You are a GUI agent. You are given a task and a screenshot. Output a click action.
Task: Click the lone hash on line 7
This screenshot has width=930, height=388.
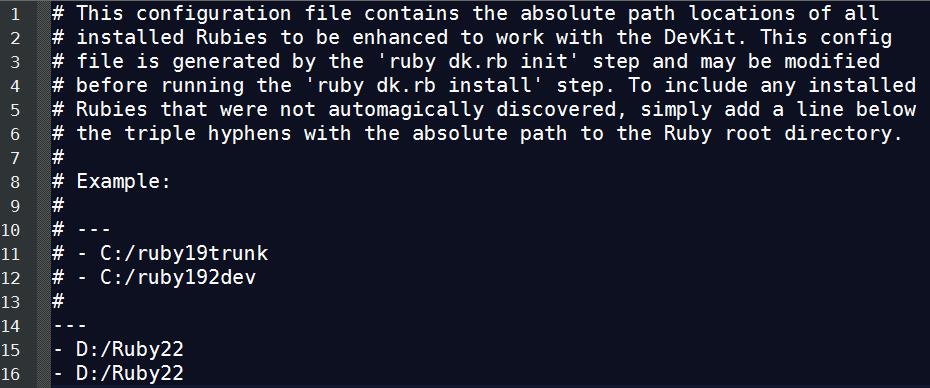coord(58,158)
